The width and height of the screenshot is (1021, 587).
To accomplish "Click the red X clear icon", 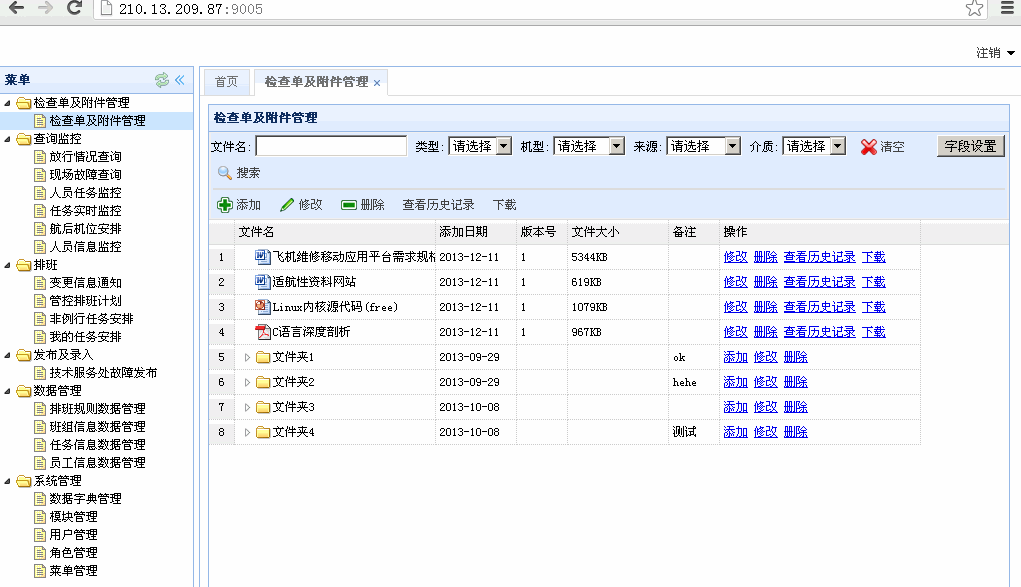I will [869, 147].
